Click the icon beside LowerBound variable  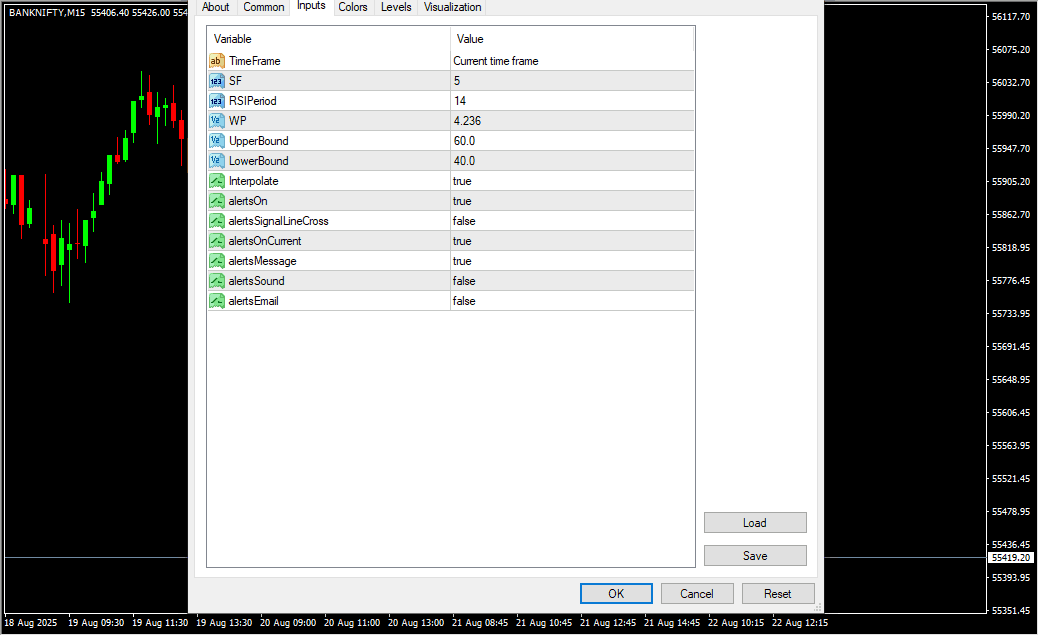[x=217, y=161]
